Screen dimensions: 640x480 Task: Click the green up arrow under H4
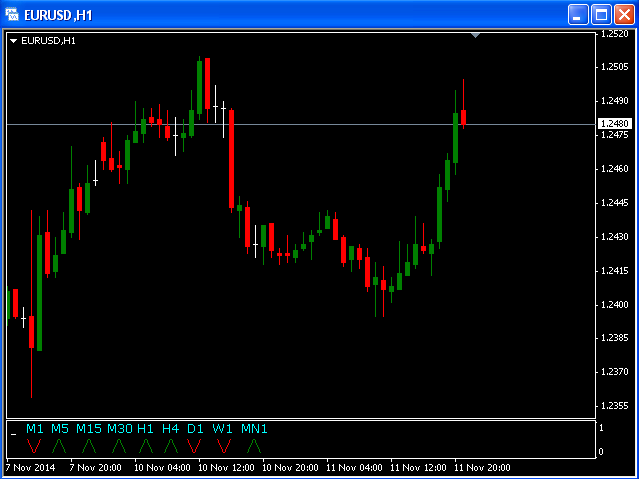[x=171, y=446]
